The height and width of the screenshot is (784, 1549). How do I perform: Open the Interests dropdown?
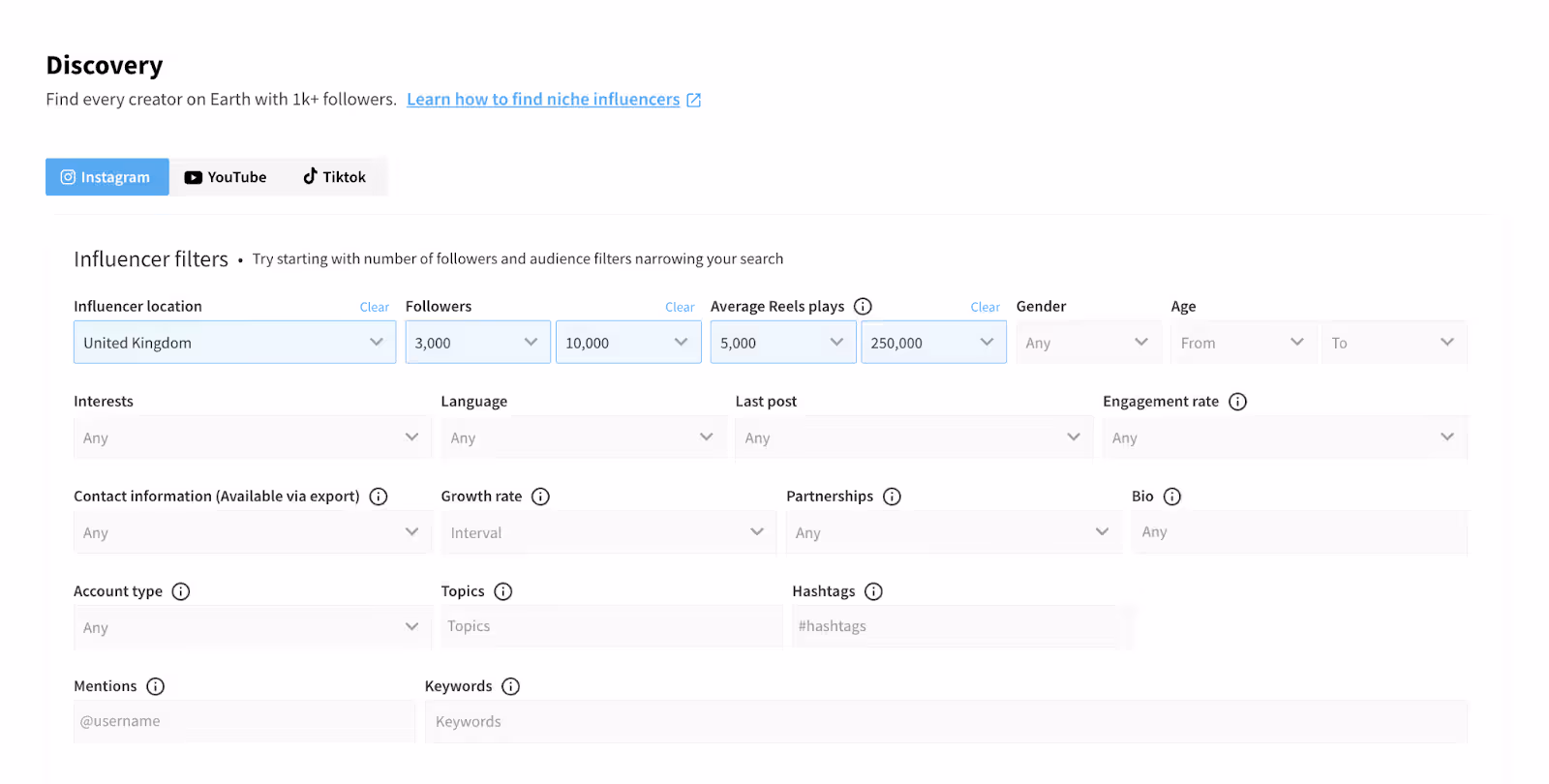[253, 437]
